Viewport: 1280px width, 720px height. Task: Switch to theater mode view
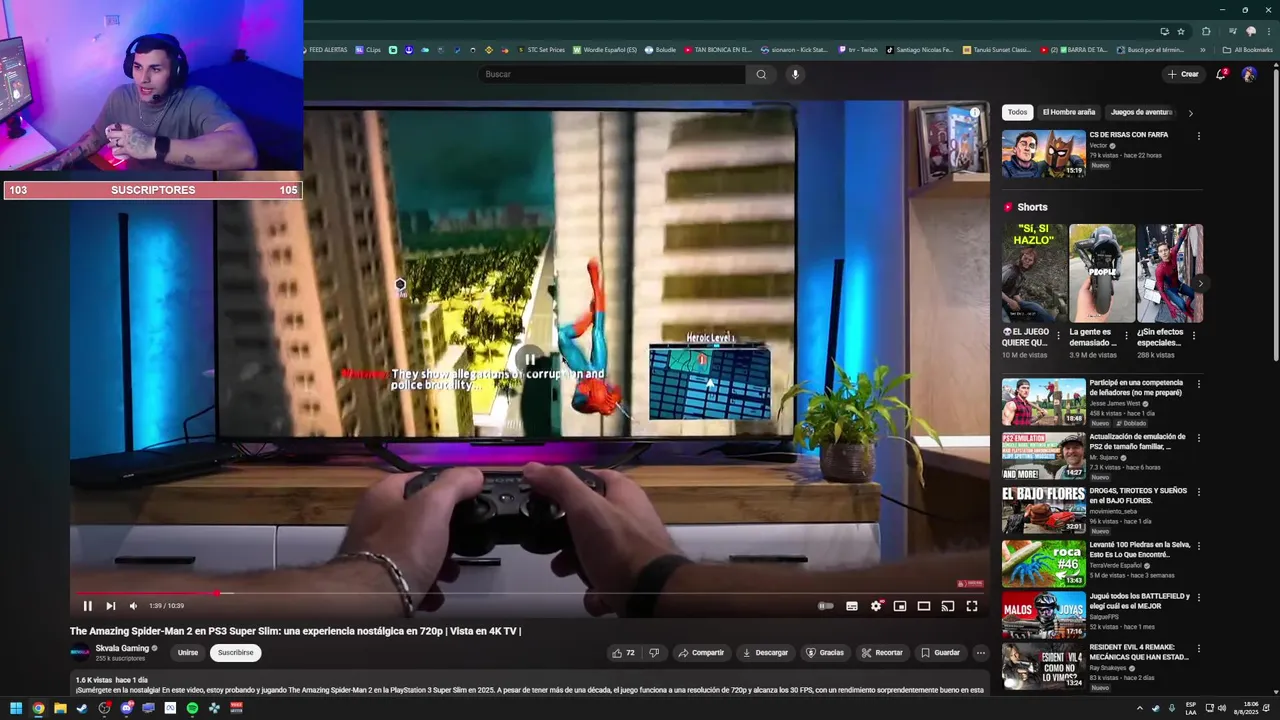point(924,606)
